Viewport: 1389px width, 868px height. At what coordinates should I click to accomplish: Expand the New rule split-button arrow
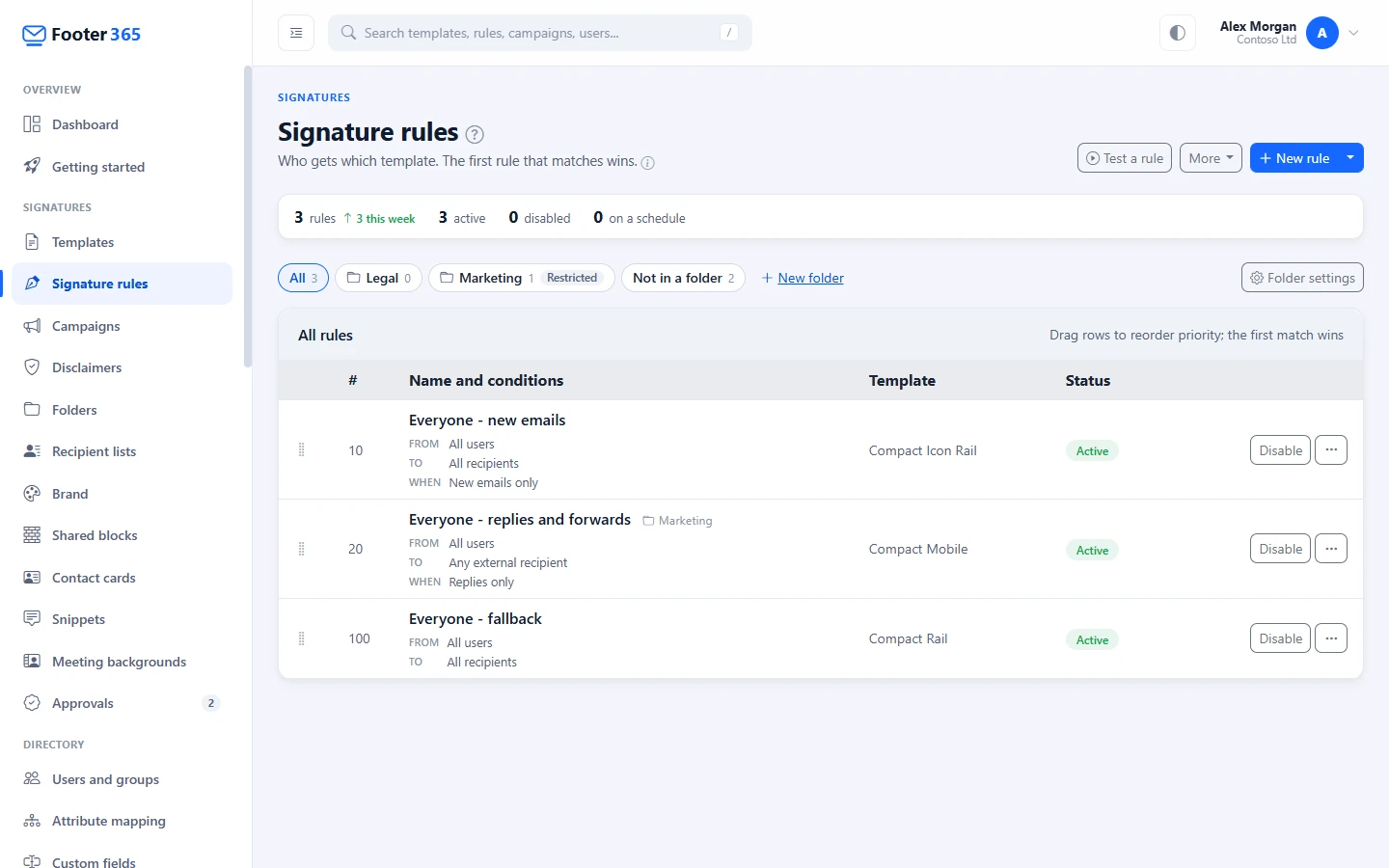click(1350, 158)
